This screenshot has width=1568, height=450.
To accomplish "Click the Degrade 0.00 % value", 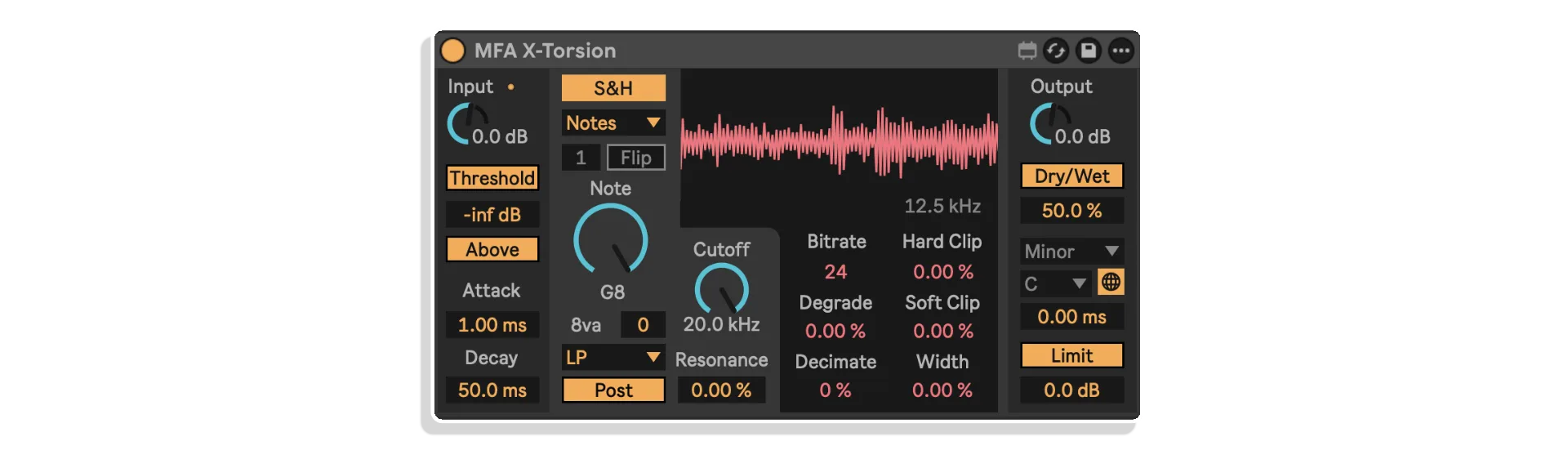I will tap(835, 332).
